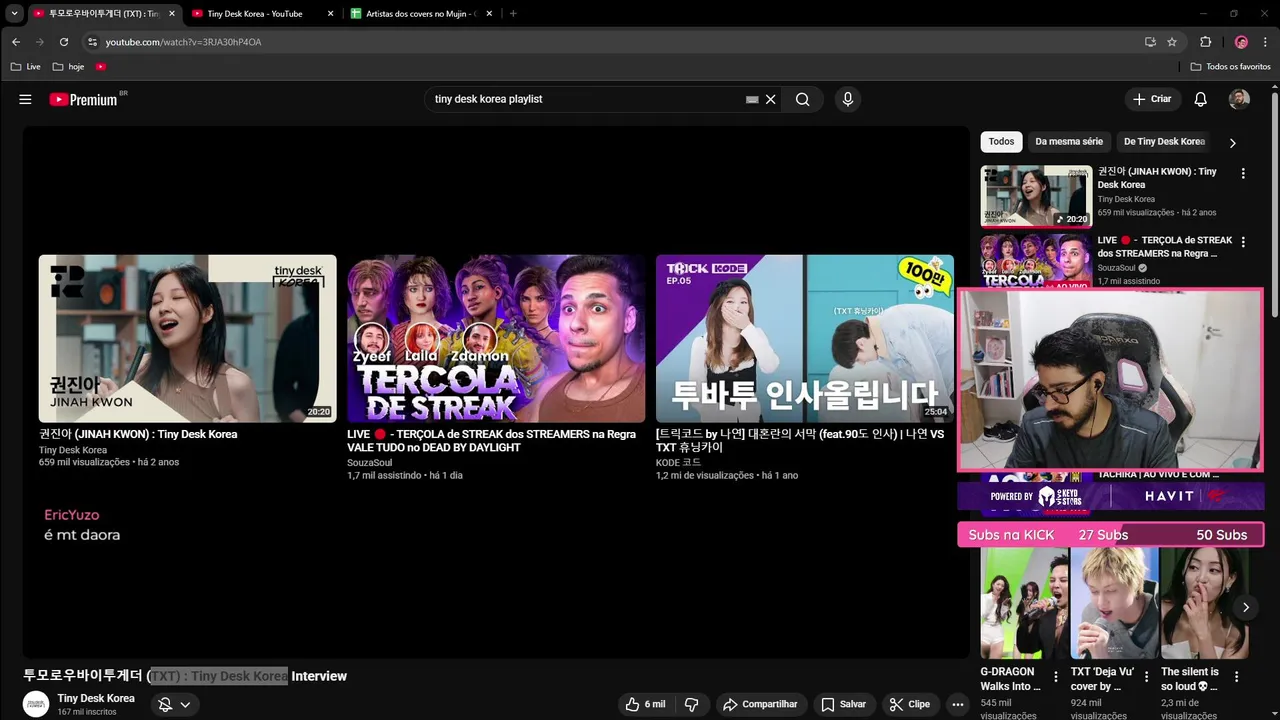Clear the search box with the X icon
This screenshot has width=1280, height=720.
[771, 99]
